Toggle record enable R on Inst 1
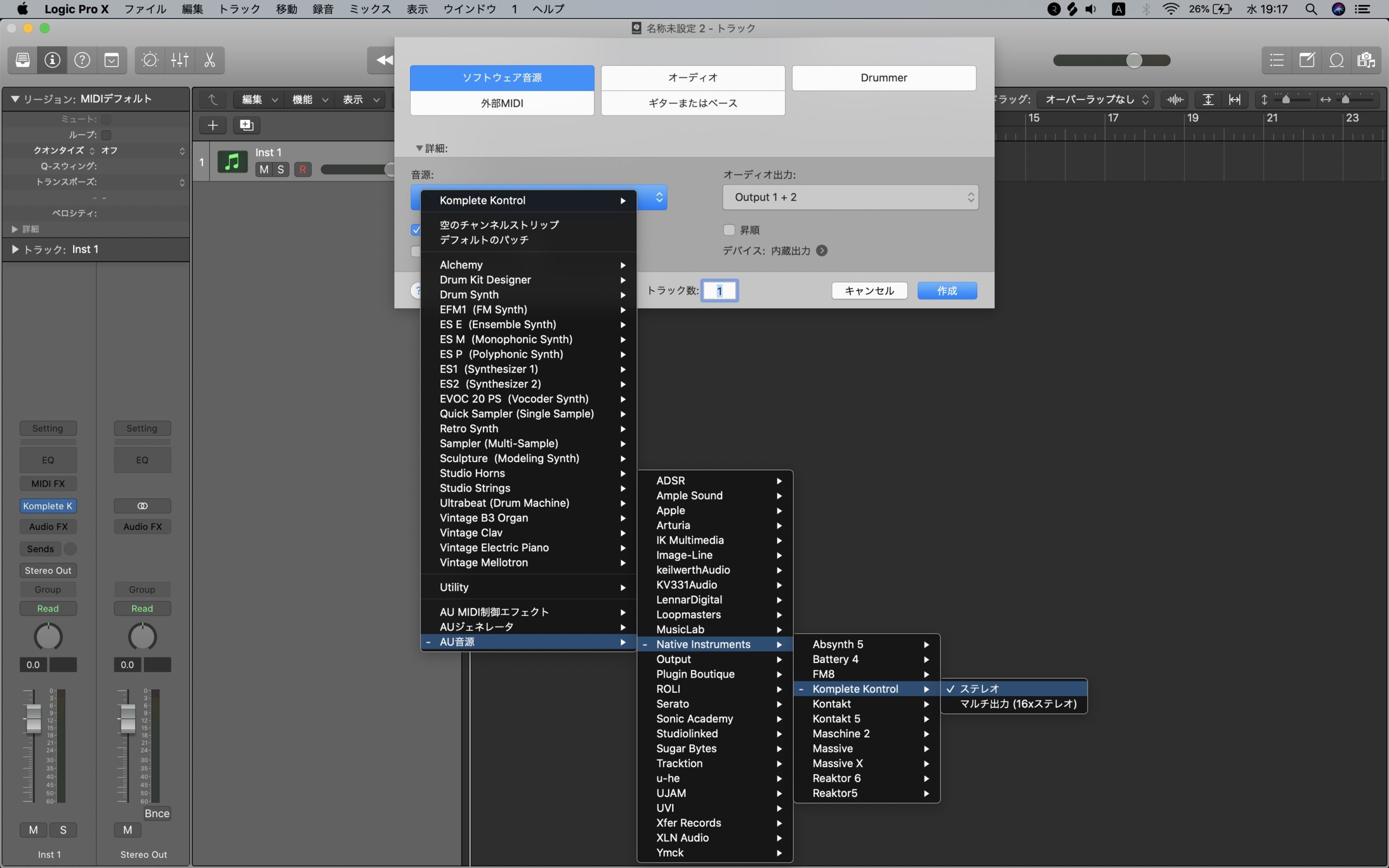Image resolution: width=1389 pixels, height=868 pixels. (302, 169)
